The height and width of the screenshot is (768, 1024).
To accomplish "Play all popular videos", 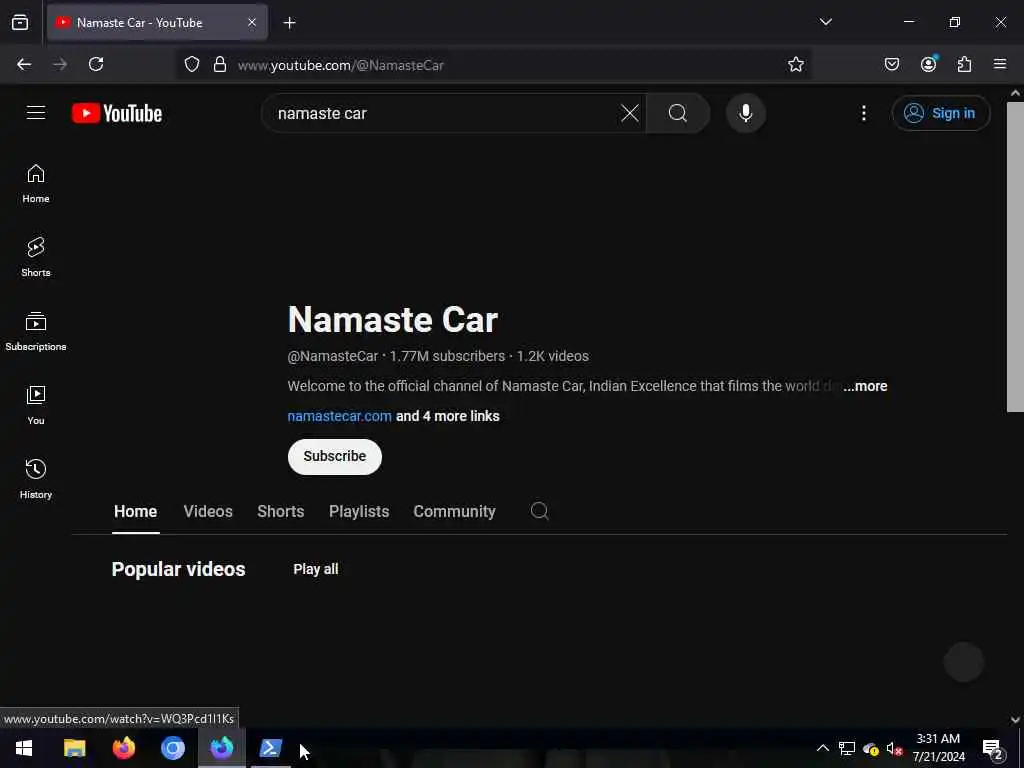I will [x=315, y=569].
